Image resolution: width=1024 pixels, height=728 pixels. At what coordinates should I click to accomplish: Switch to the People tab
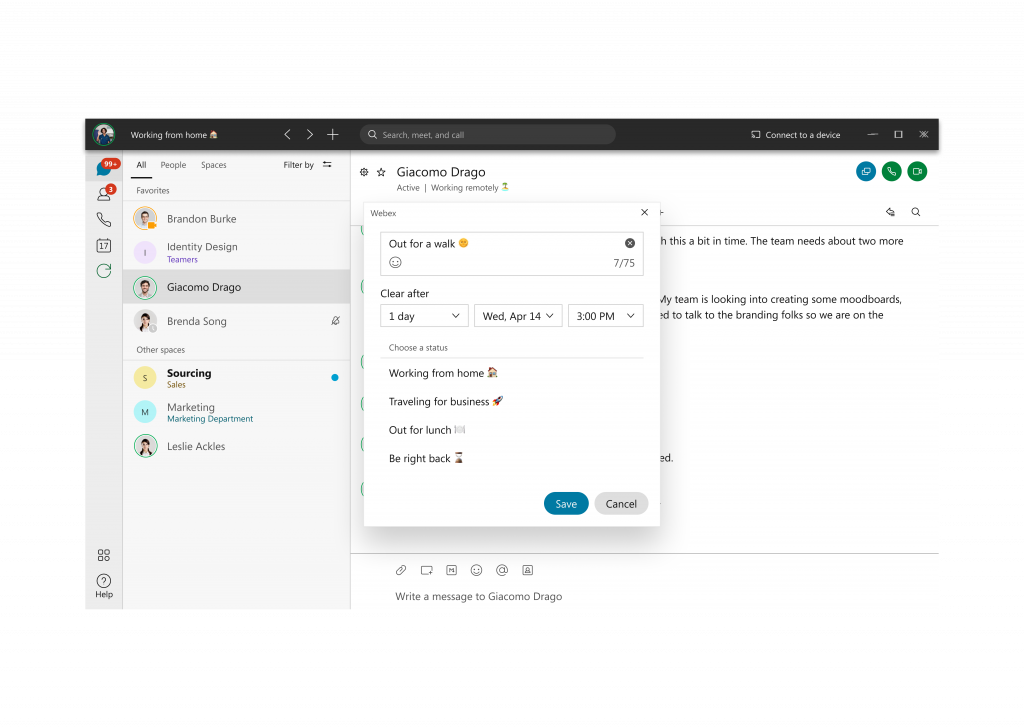point(172,164)
